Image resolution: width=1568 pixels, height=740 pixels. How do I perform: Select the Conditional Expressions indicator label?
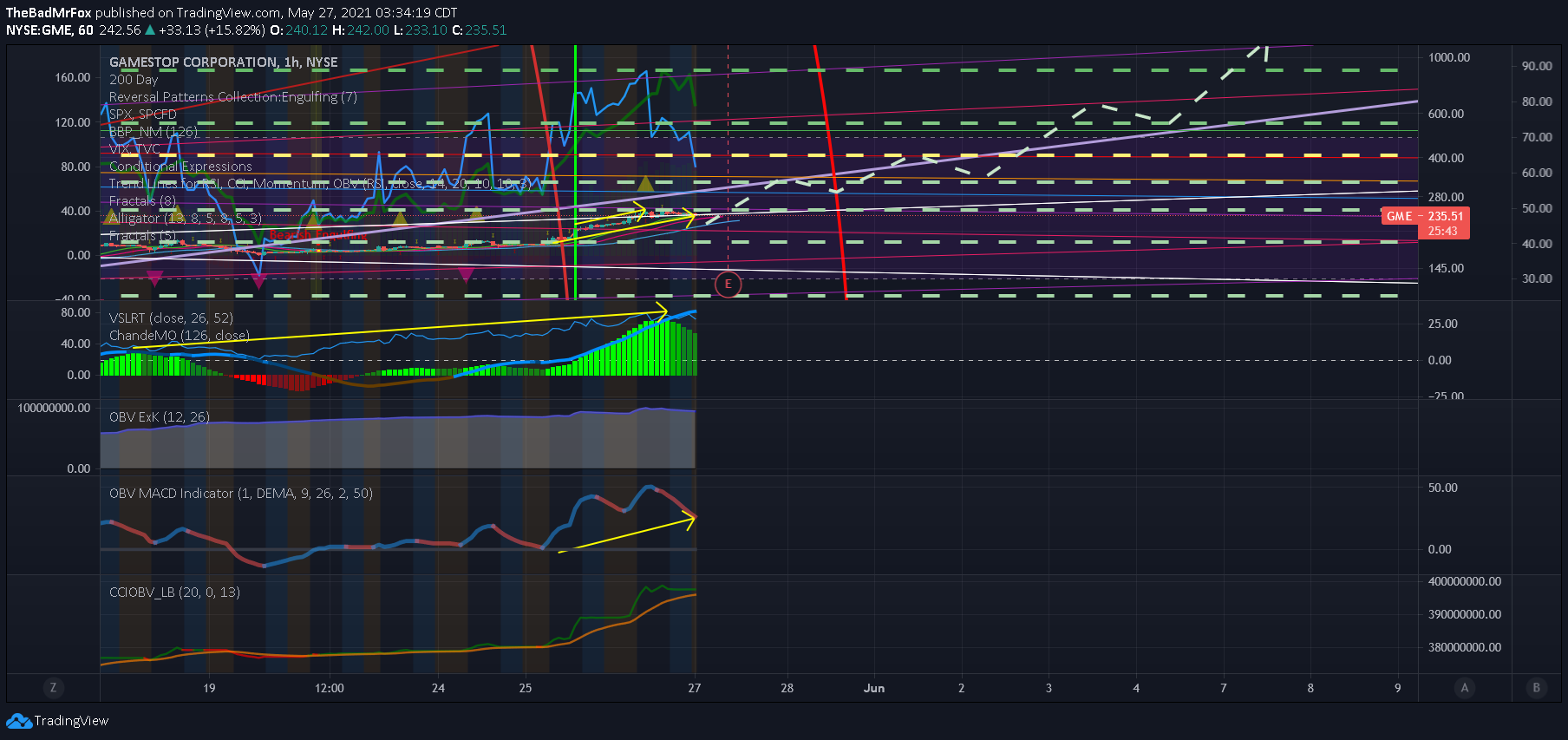(x=180, y=167)
